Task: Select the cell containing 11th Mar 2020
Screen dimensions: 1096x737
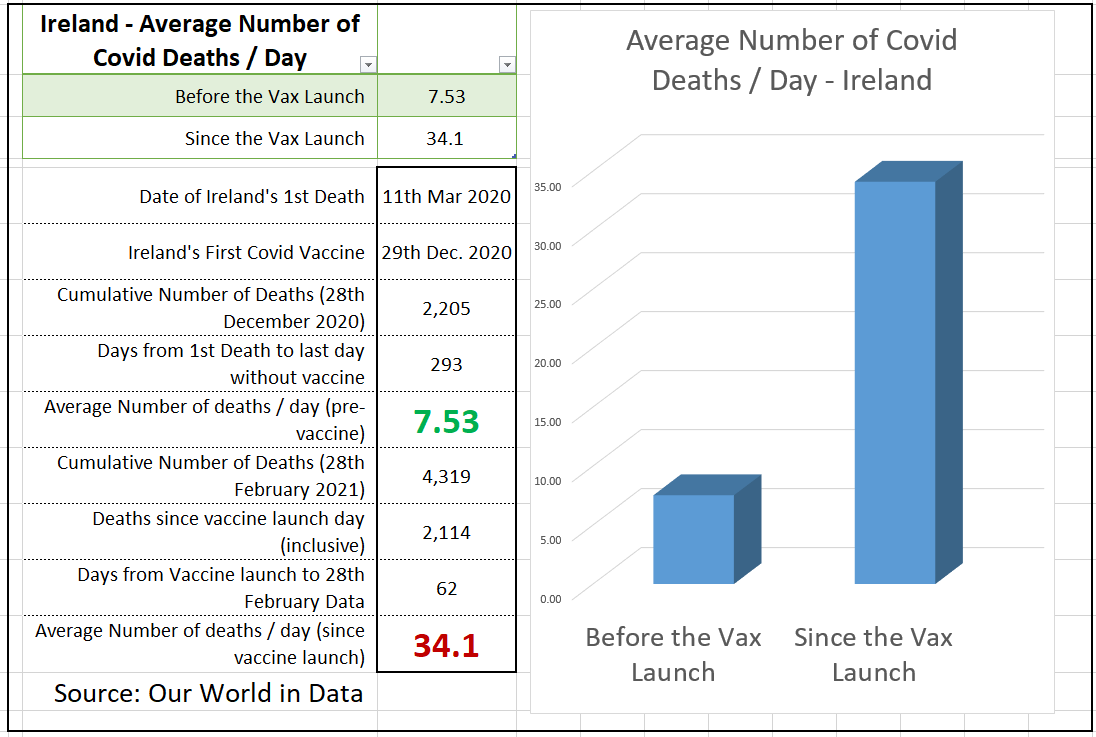Action: coord(446,197)
